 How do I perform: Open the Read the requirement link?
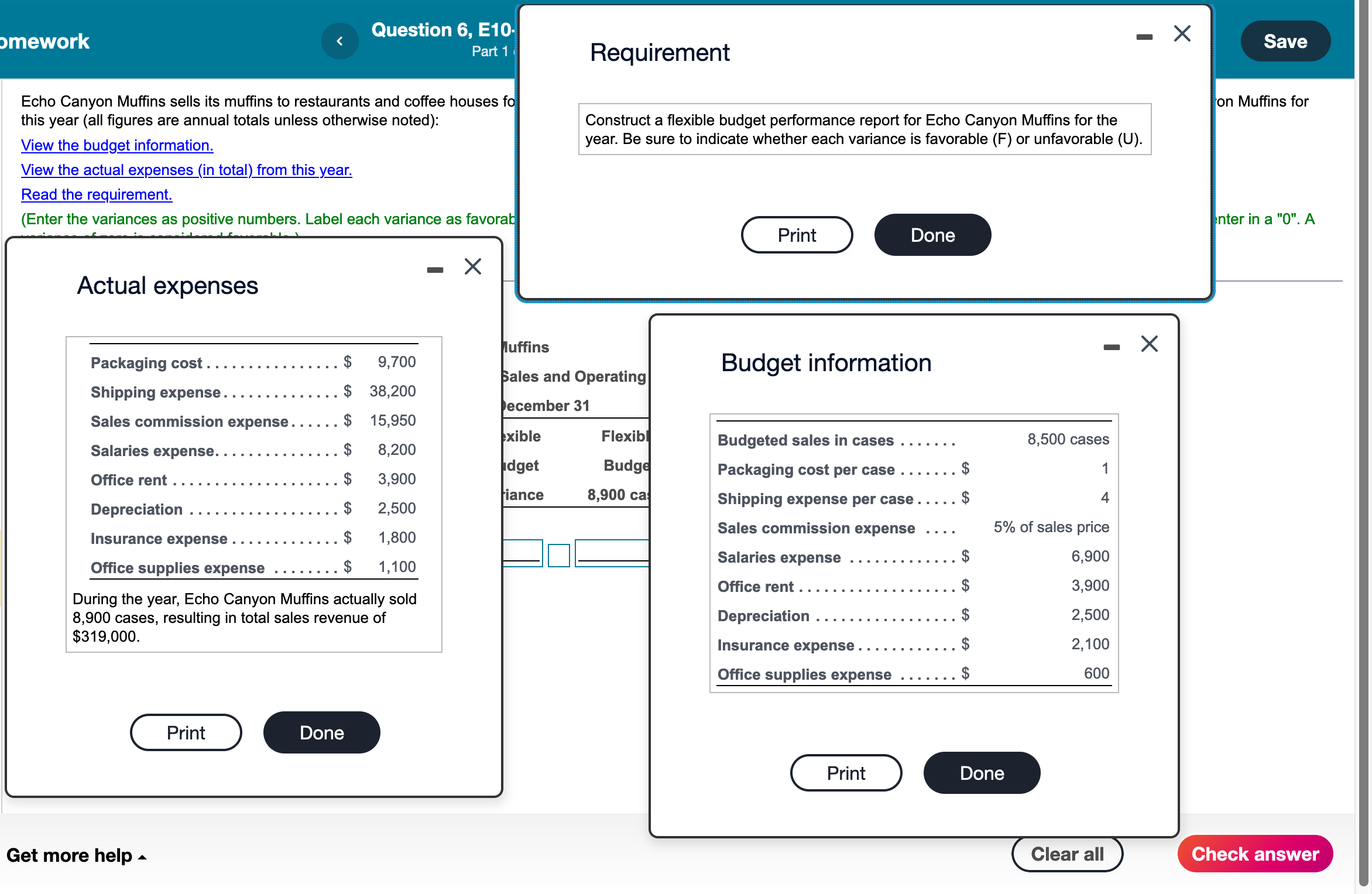pyautogui.click(x=97, y=194)
